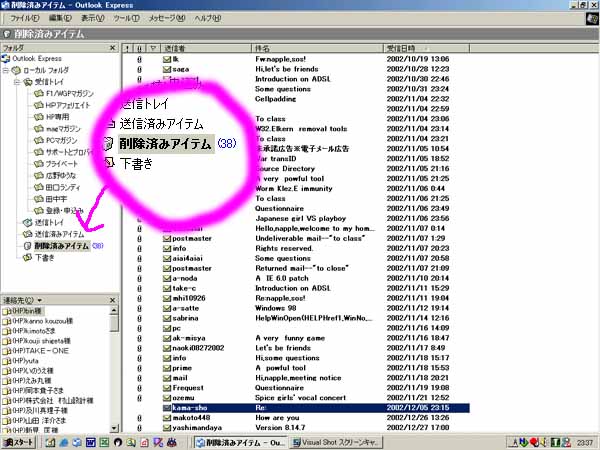Click the contacts list scrollbar thumb
This screenshot has height=450, width=600.
pos(114,323)
